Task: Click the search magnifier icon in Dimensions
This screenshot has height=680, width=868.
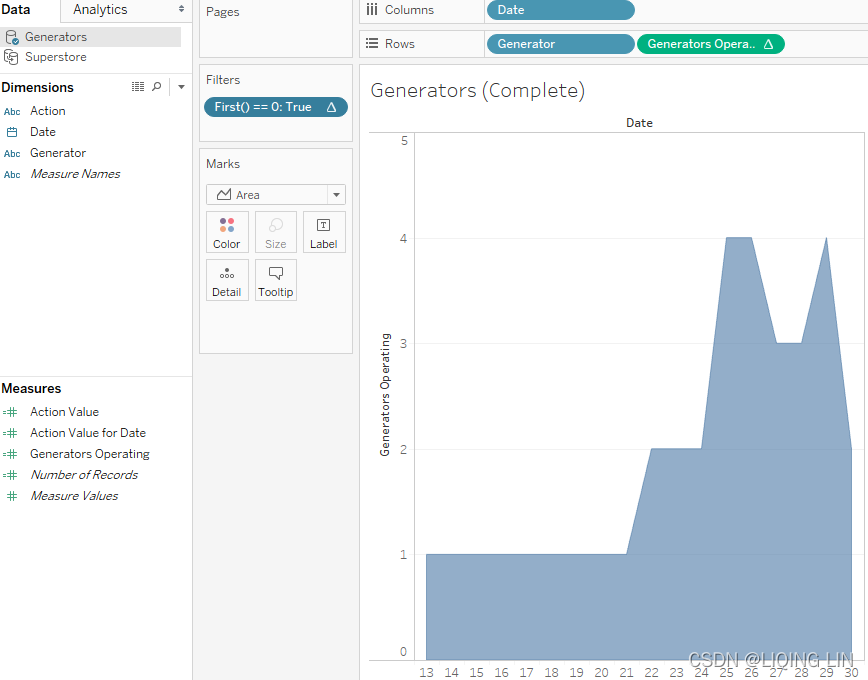Action: (157, 86)
